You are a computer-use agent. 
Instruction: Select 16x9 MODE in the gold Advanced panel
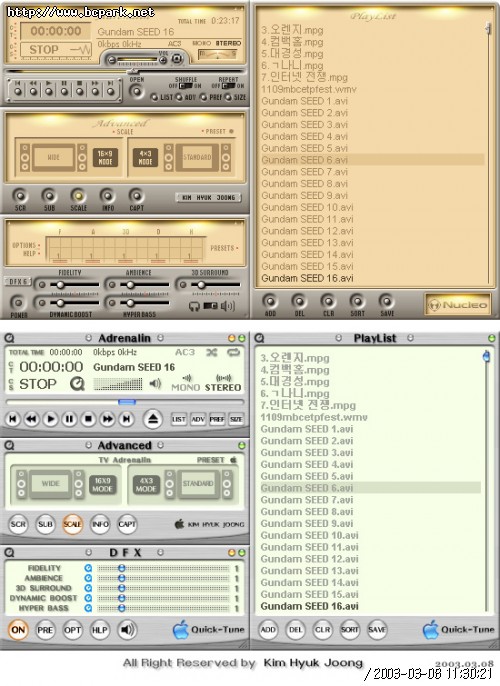(105, 158)
